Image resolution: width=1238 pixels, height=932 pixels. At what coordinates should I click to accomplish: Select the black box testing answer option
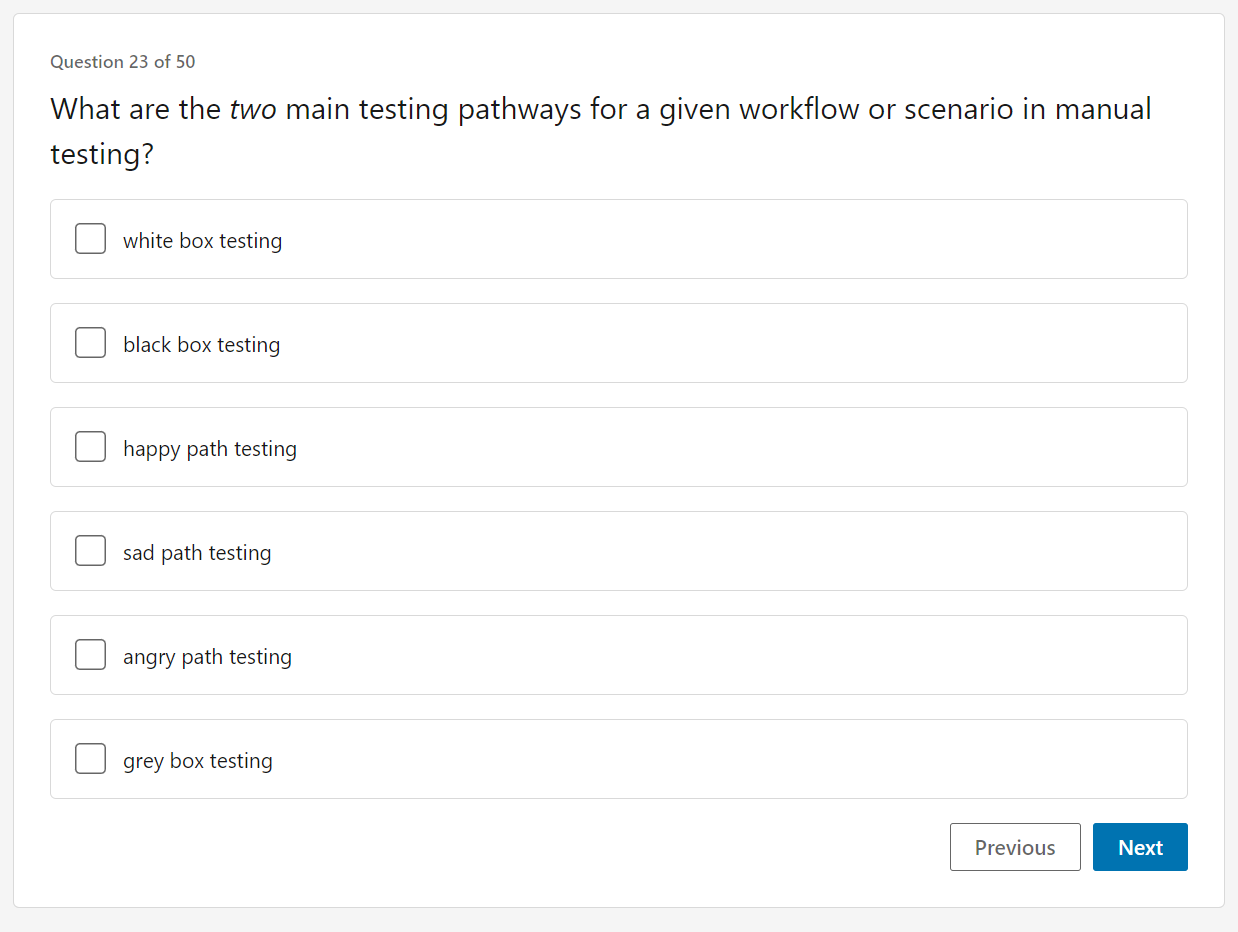point(201,344)
